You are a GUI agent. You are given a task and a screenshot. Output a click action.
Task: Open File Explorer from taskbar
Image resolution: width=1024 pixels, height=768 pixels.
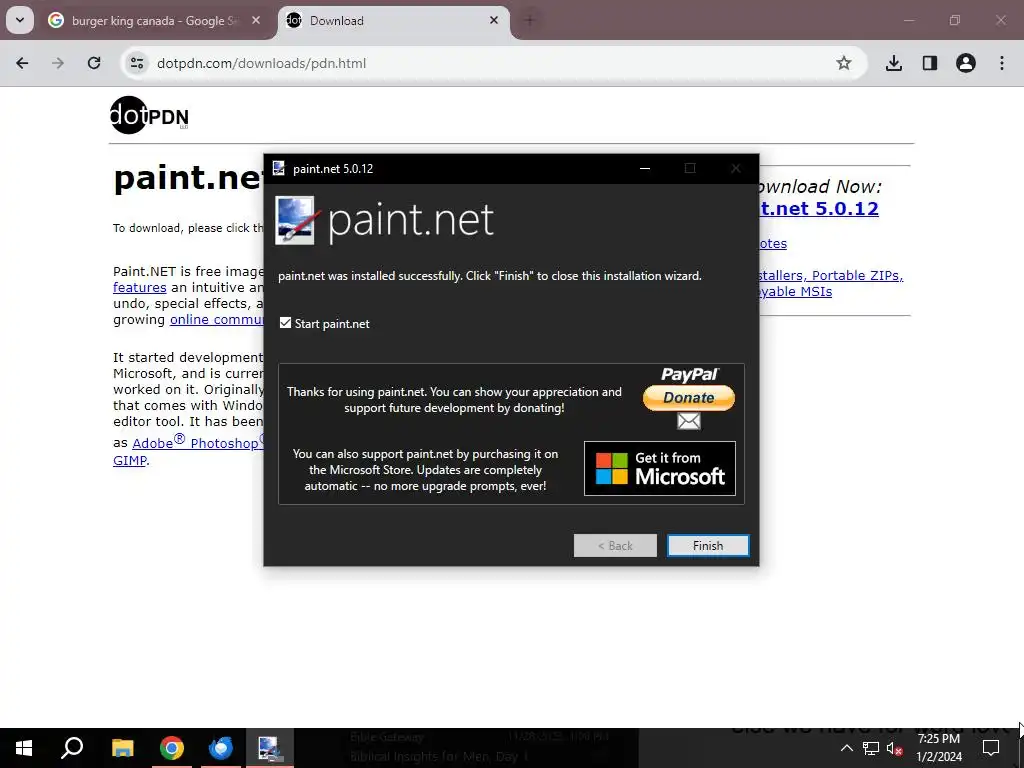pyautogui.click(x=122, y=748)
